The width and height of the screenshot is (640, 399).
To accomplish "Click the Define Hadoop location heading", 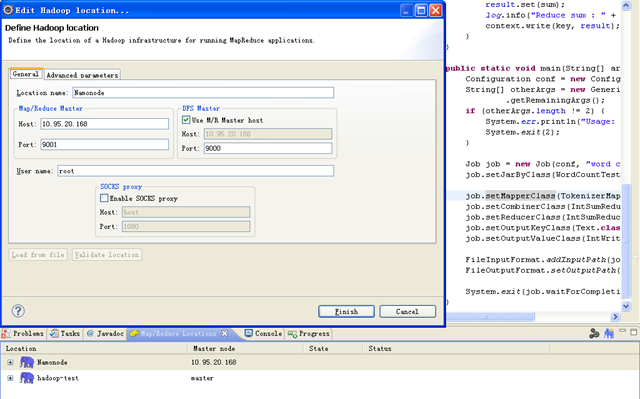I will [x=52, y=28].
